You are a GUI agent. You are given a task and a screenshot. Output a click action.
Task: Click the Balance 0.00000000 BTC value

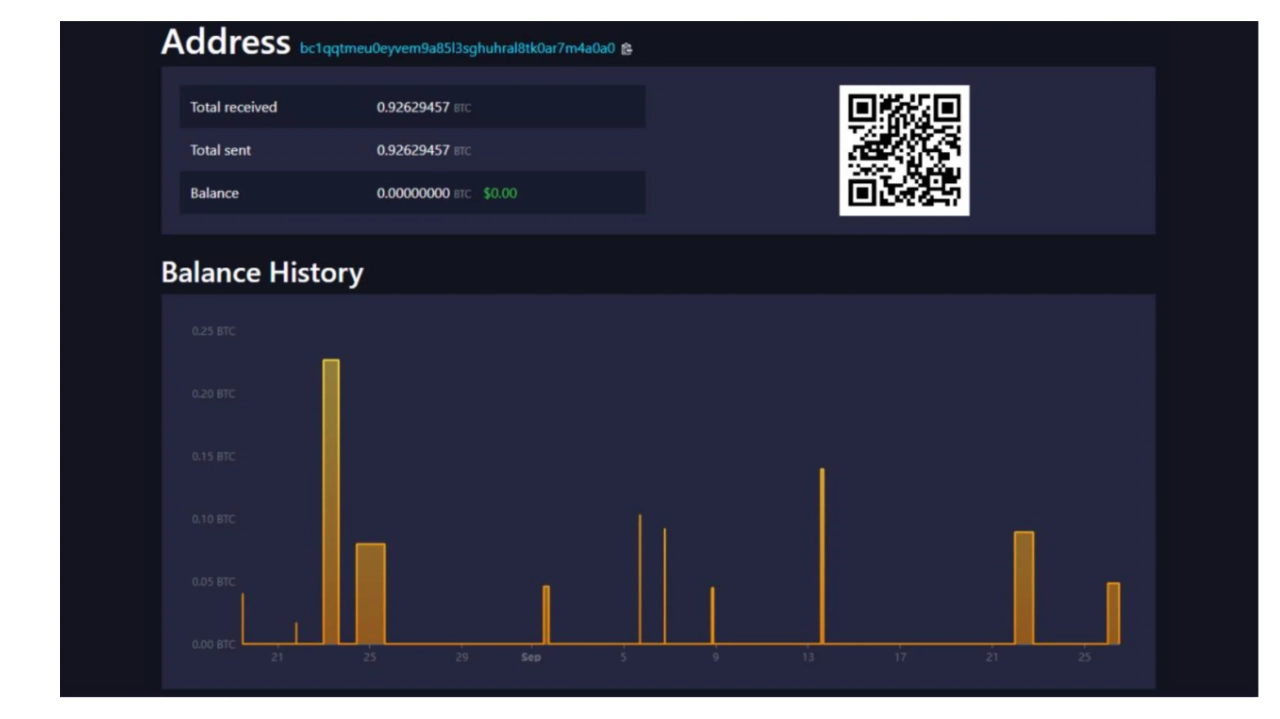pos(413,193)
